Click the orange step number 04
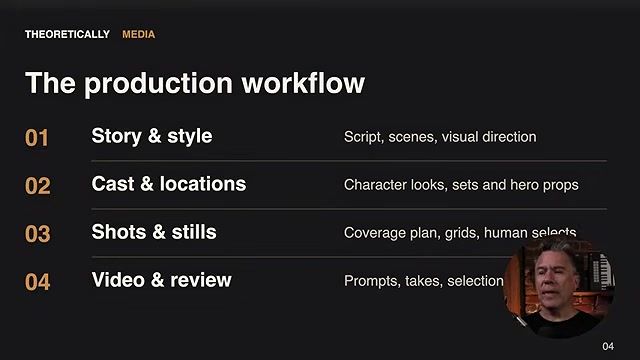Screen dimensions: 640x360 tap(38, 282)
